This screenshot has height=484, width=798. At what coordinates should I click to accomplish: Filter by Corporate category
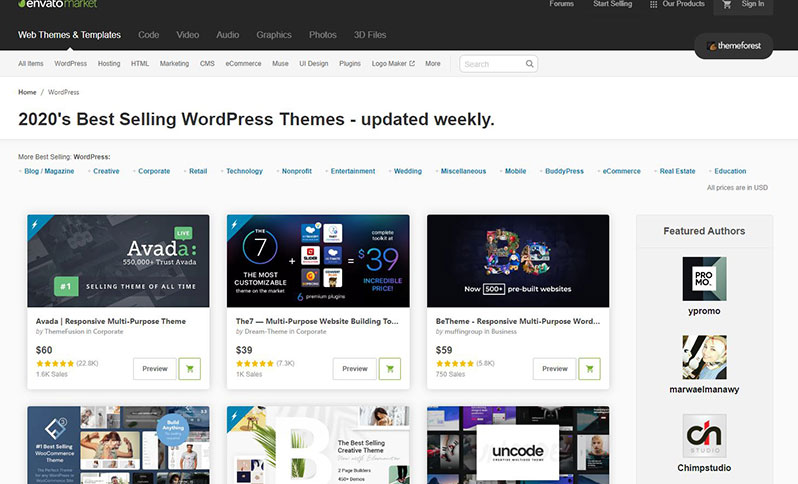click(154, 171)
